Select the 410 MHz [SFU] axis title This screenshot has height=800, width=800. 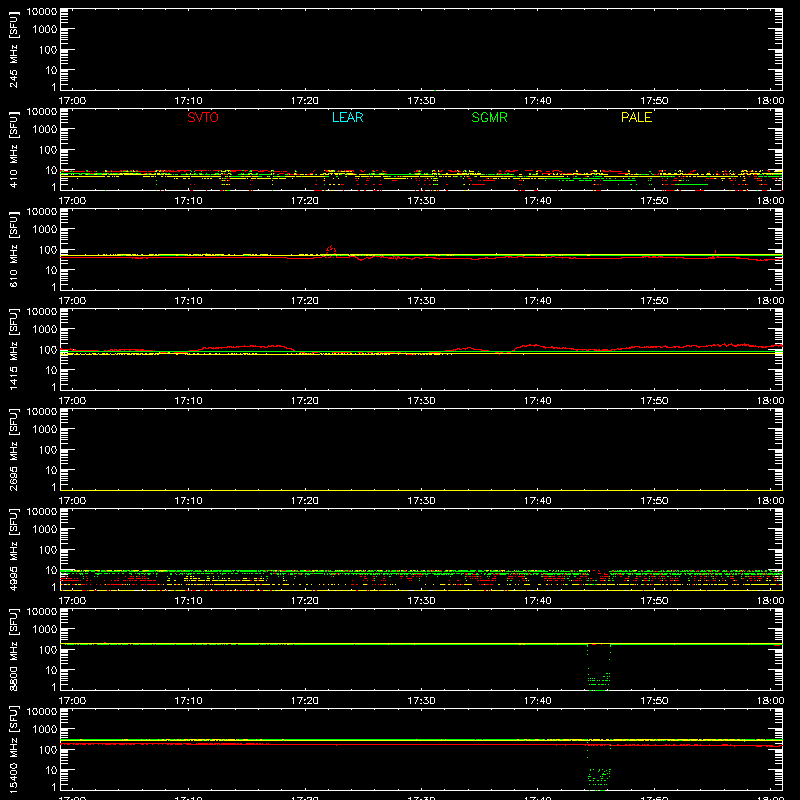(14, 149)
